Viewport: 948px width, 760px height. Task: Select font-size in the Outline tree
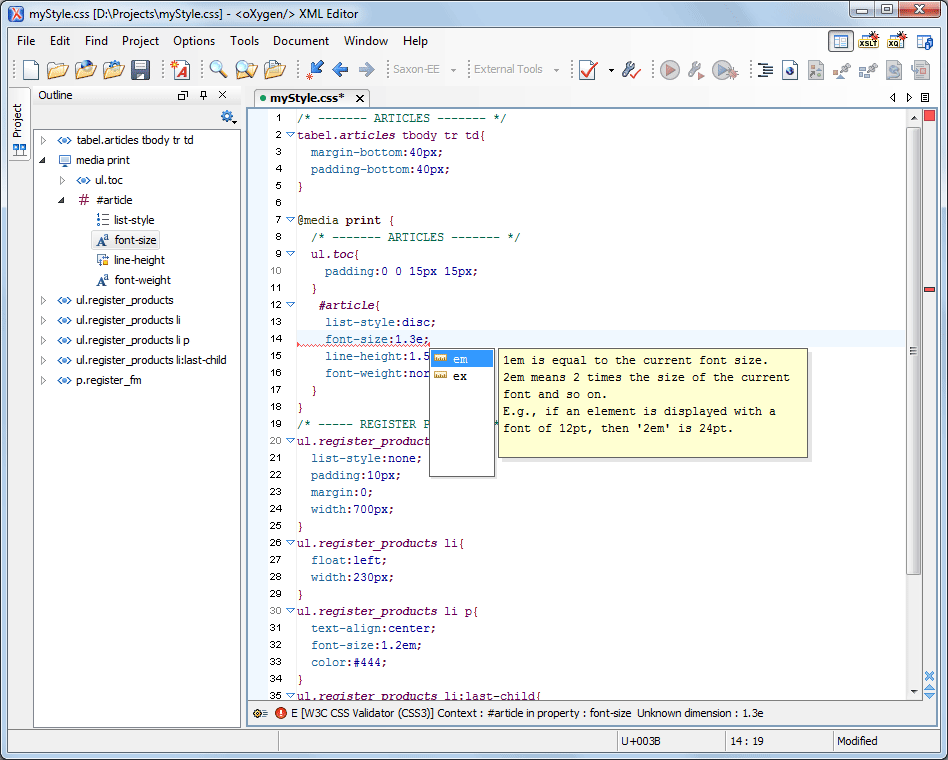(x=126, y=240)
